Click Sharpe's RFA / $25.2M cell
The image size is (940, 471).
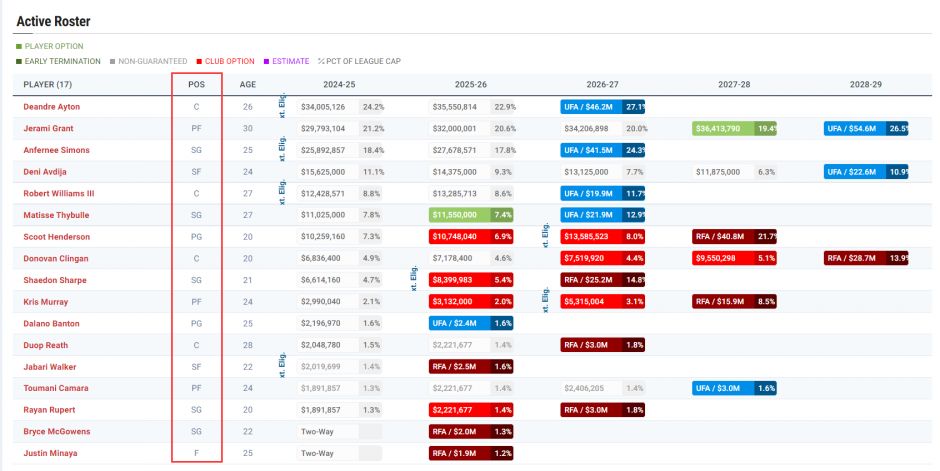(x=602, y=280)
